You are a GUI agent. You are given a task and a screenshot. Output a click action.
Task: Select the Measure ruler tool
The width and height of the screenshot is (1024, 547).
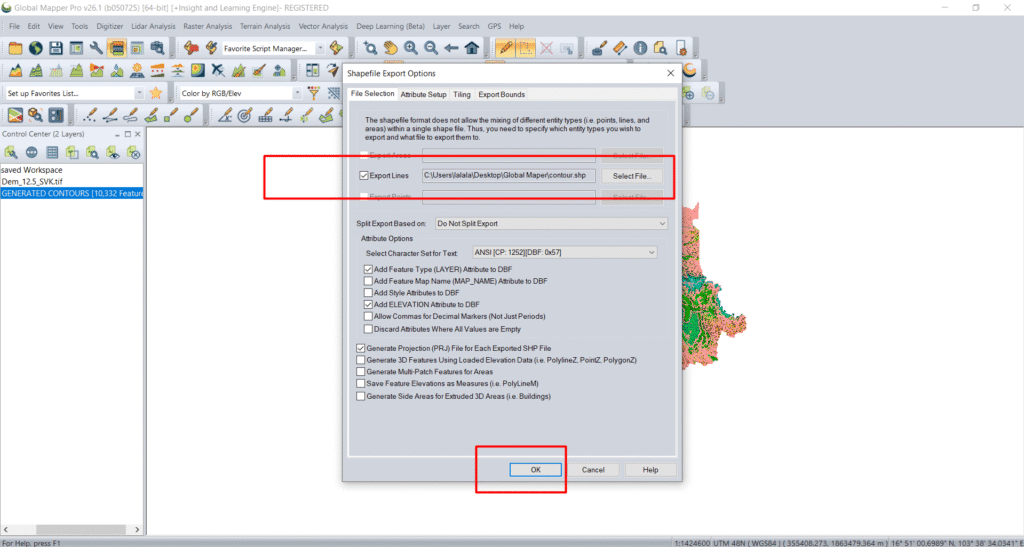pyautogui.click(x=620, y=48)
